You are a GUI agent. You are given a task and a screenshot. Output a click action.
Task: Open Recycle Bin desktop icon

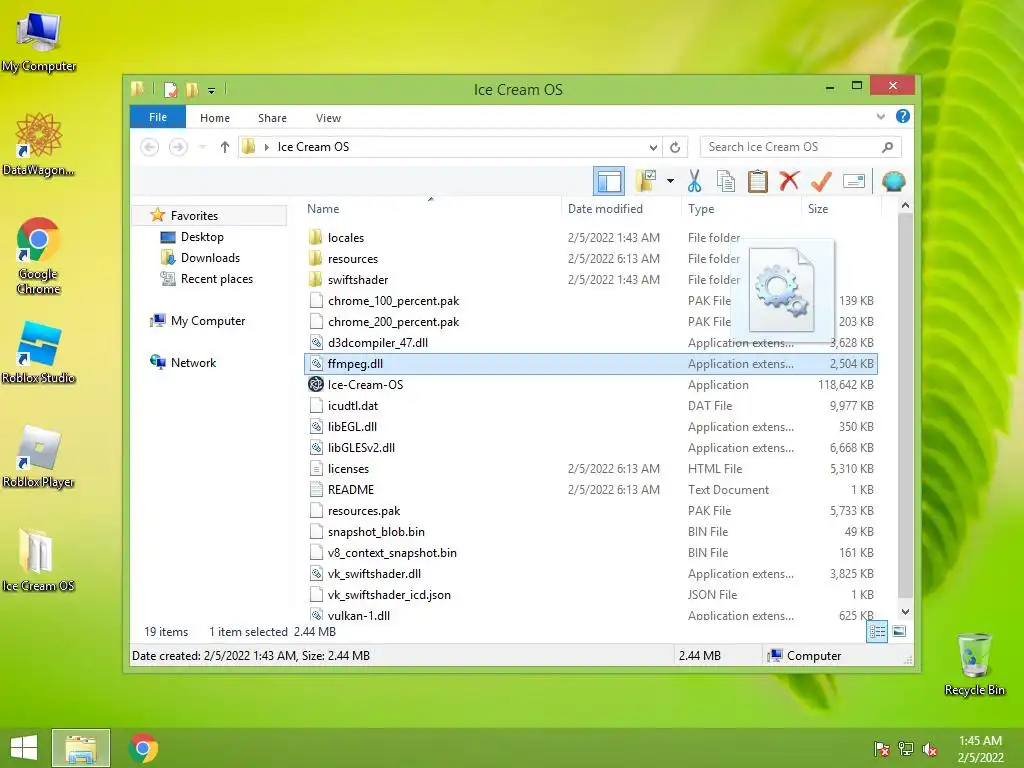974,664
